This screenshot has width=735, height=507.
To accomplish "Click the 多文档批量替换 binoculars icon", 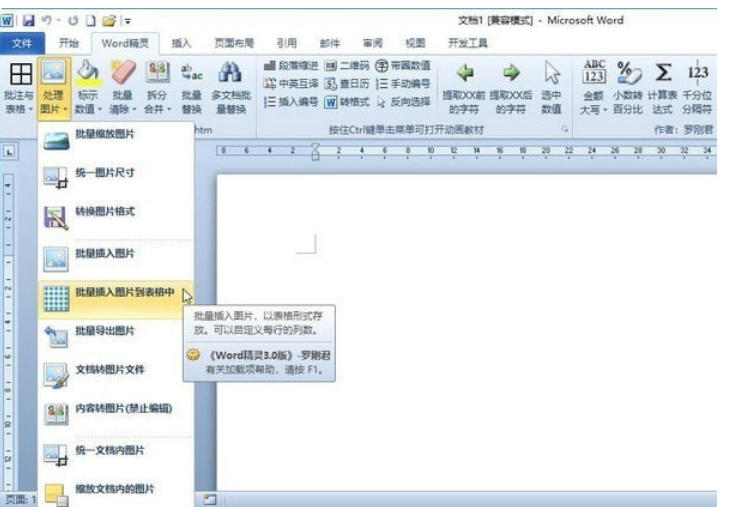I will point(232,75).
